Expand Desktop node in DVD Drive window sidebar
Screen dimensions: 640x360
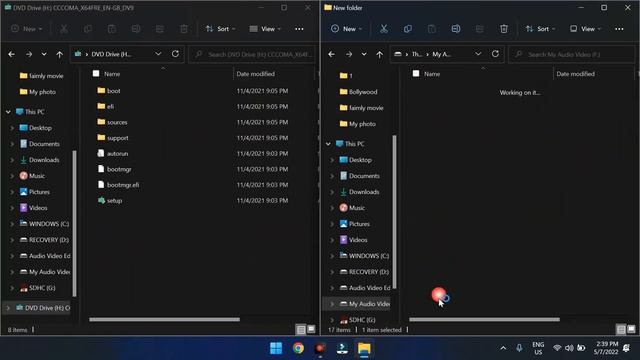(12, 128)
